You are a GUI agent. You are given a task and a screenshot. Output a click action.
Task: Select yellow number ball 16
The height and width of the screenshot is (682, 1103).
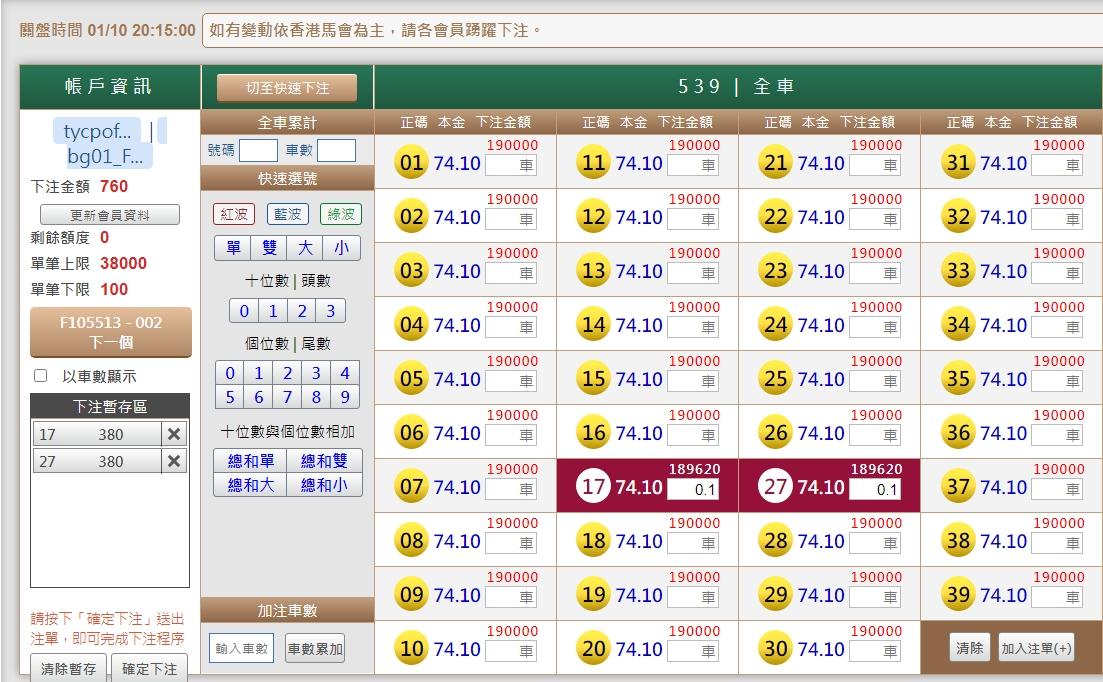594,432
